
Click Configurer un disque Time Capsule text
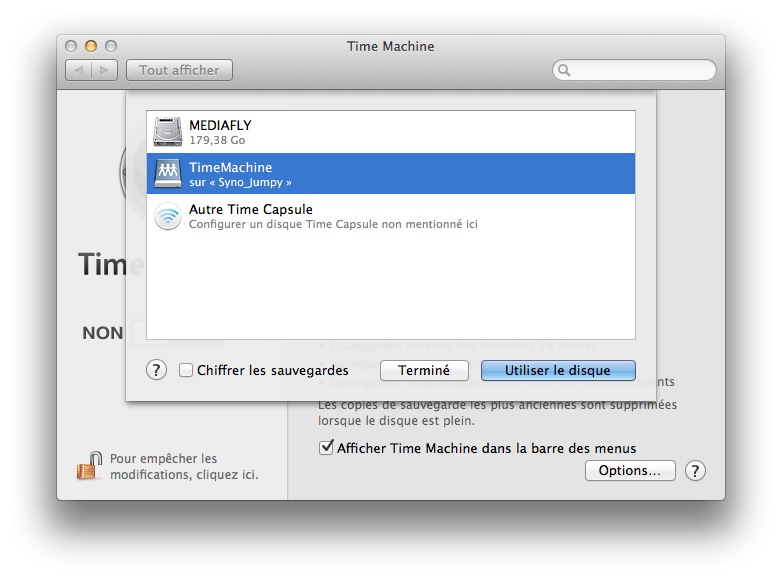pyautogui.click(x=333, y=224)
